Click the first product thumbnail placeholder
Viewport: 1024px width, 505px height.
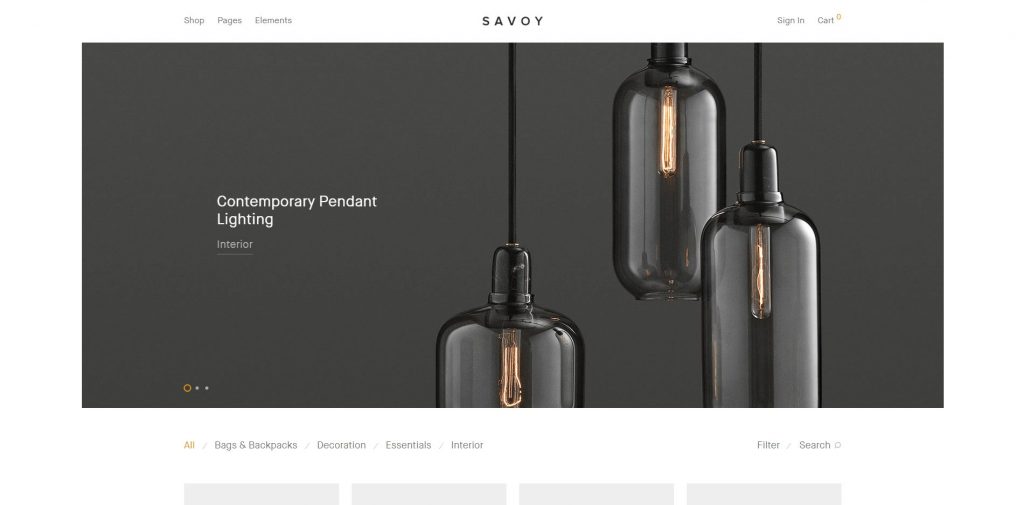pos(261,494)
